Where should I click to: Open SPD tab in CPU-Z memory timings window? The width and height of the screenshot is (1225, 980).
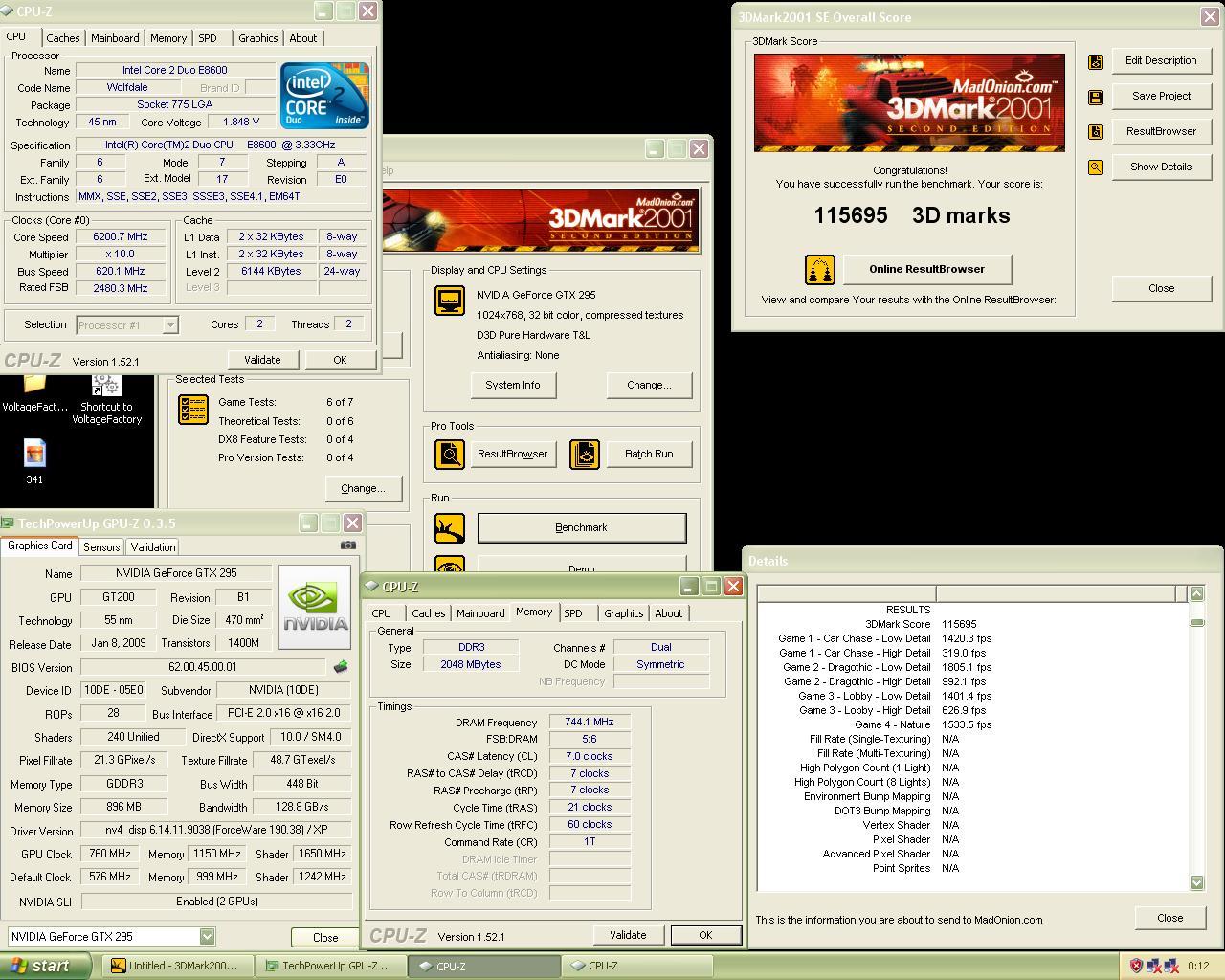[x=573, y=613]
